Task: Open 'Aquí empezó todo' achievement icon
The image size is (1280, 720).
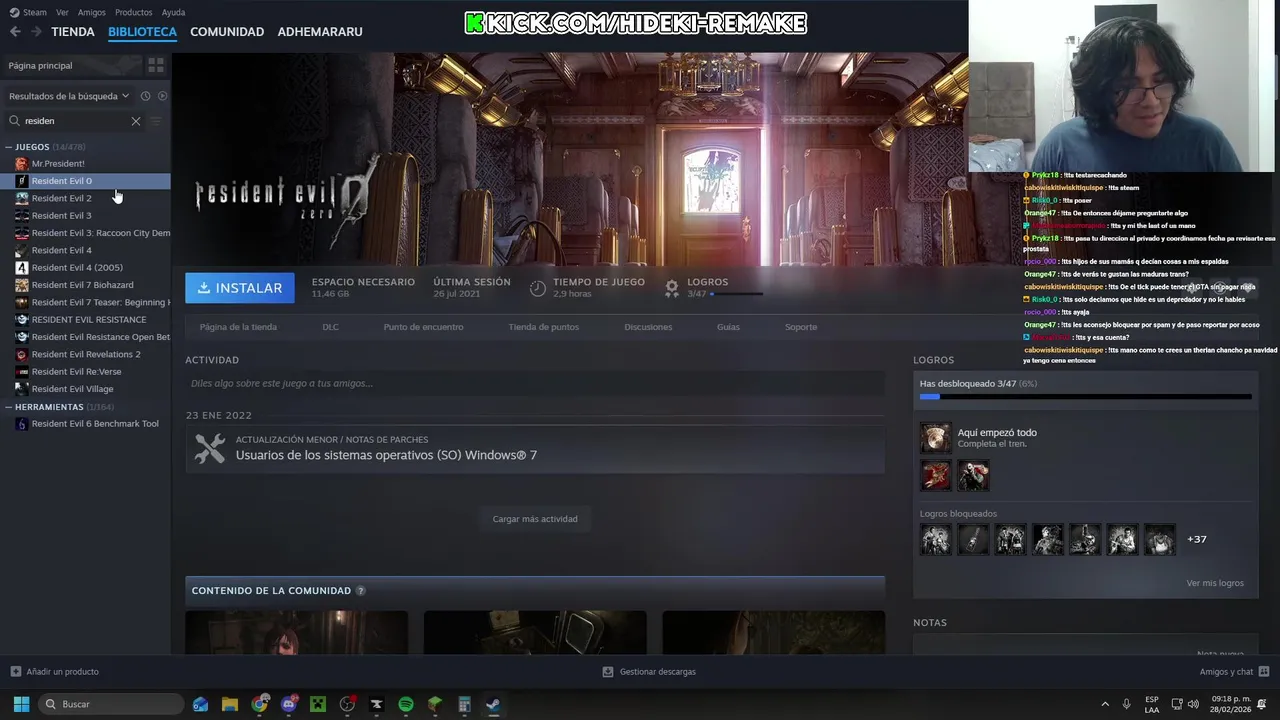Action: [x=936, y=438]
